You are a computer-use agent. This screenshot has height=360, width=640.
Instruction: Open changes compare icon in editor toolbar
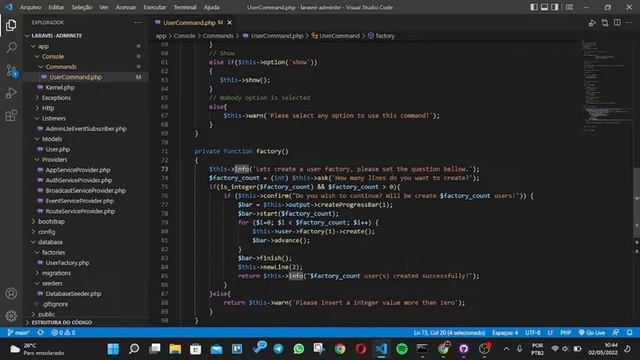coord(604,23)
